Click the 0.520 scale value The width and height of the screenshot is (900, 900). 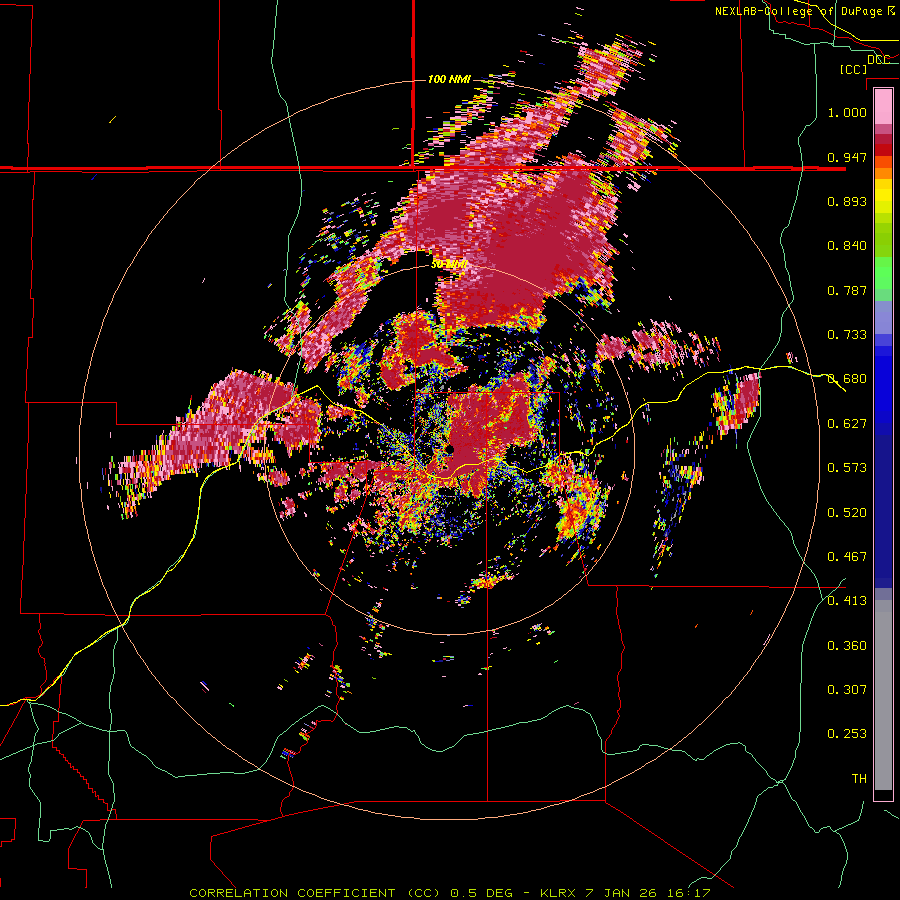click(847, 513)
